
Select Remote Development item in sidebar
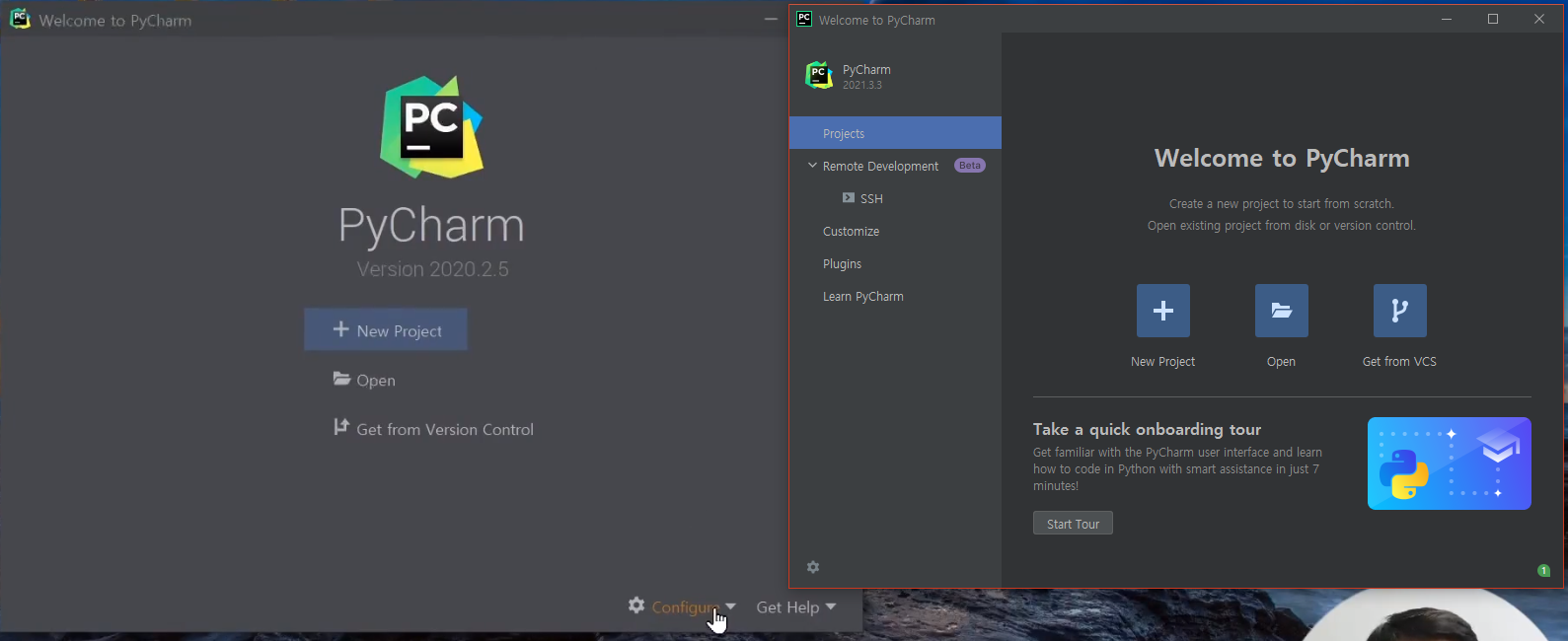(x=880, y=166)
